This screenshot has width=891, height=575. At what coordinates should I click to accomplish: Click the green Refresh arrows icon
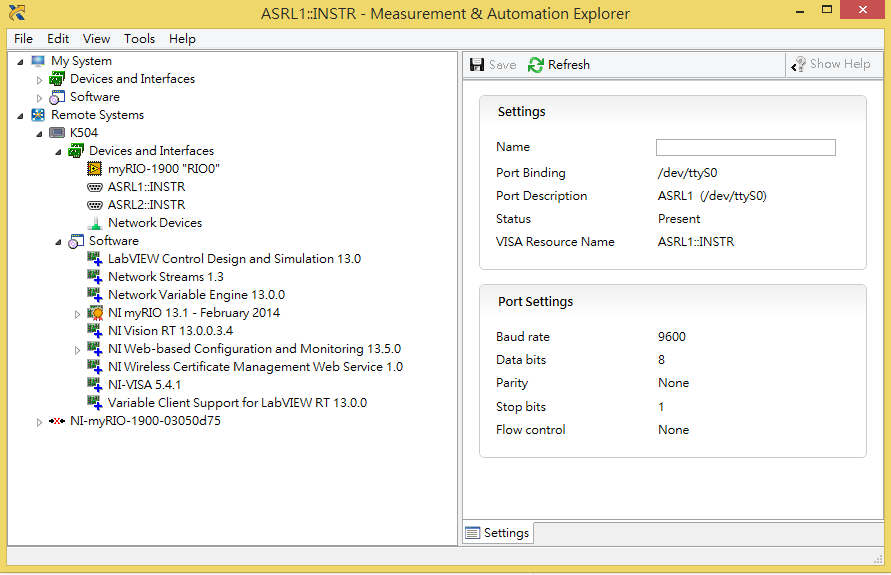(x=535, y=65)
